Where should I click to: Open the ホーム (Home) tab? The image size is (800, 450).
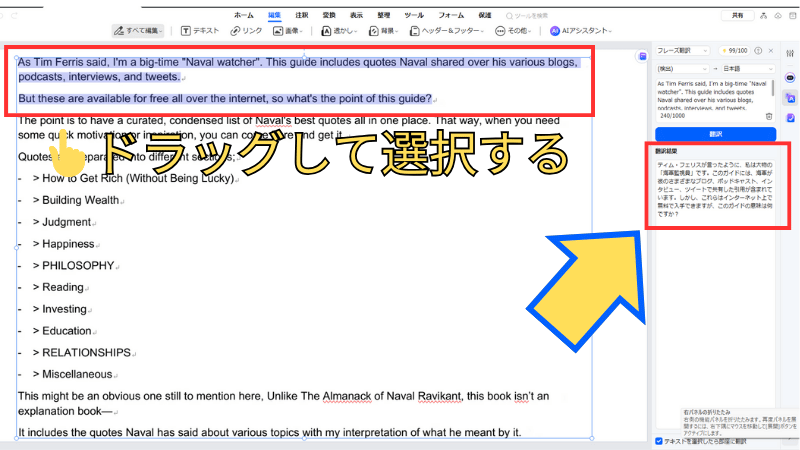(x=244, y=15)
